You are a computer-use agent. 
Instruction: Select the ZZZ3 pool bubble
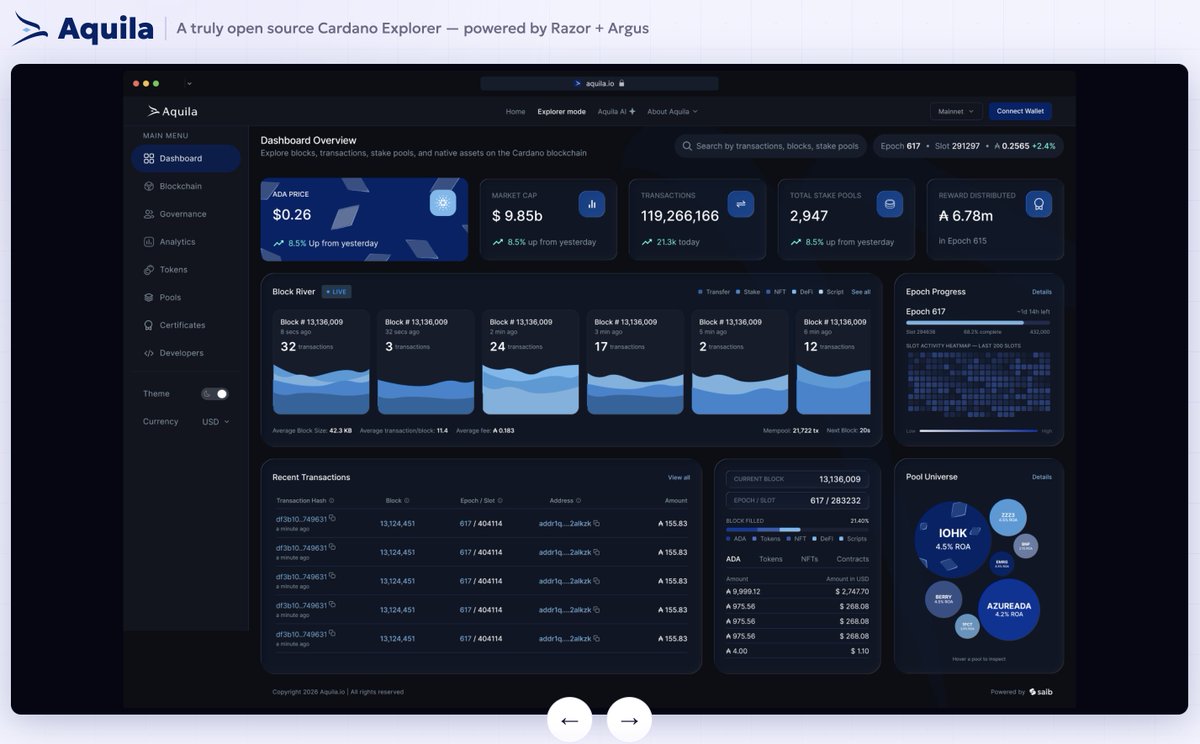click(1008, 518)
